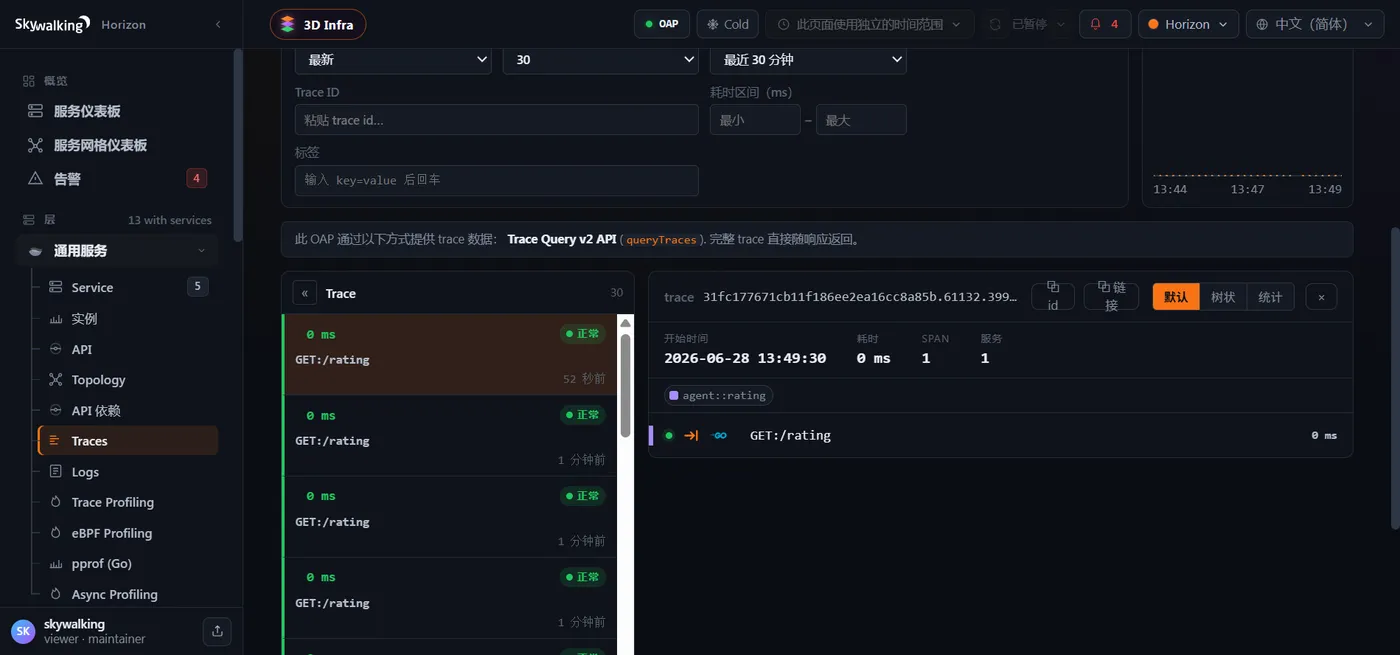Click the export icon beside skywalking user
This screenshot has height=655, width=1400.
(217, 631)
